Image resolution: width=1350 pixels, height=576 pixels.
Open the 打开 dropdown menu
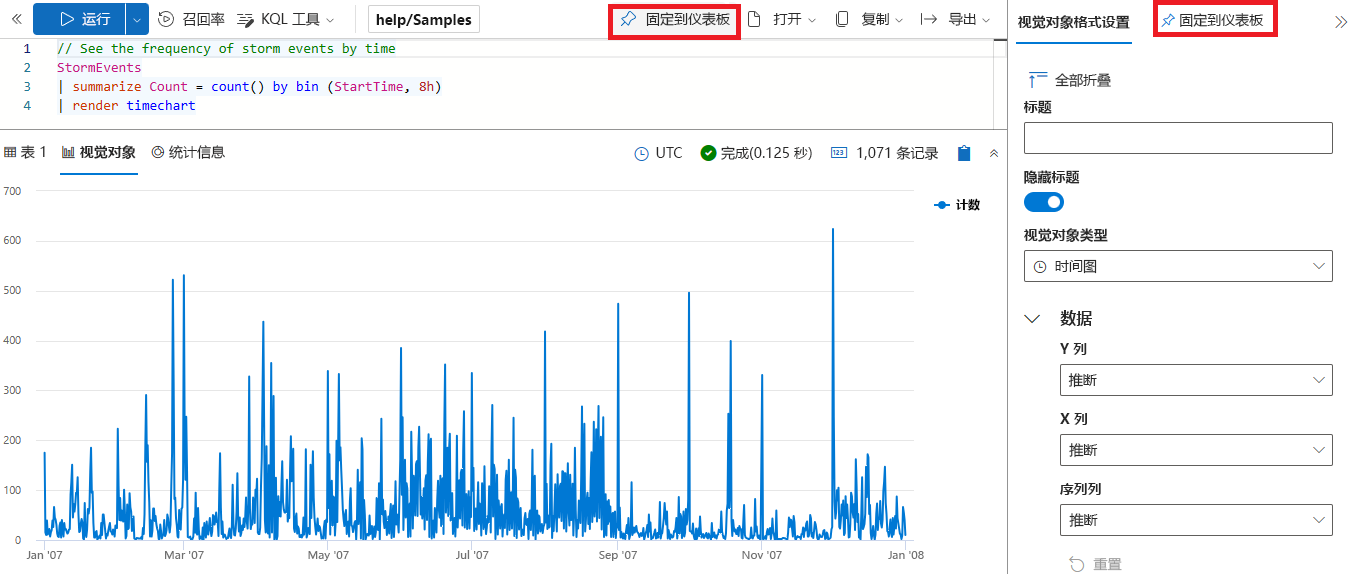tap(782, 19)
